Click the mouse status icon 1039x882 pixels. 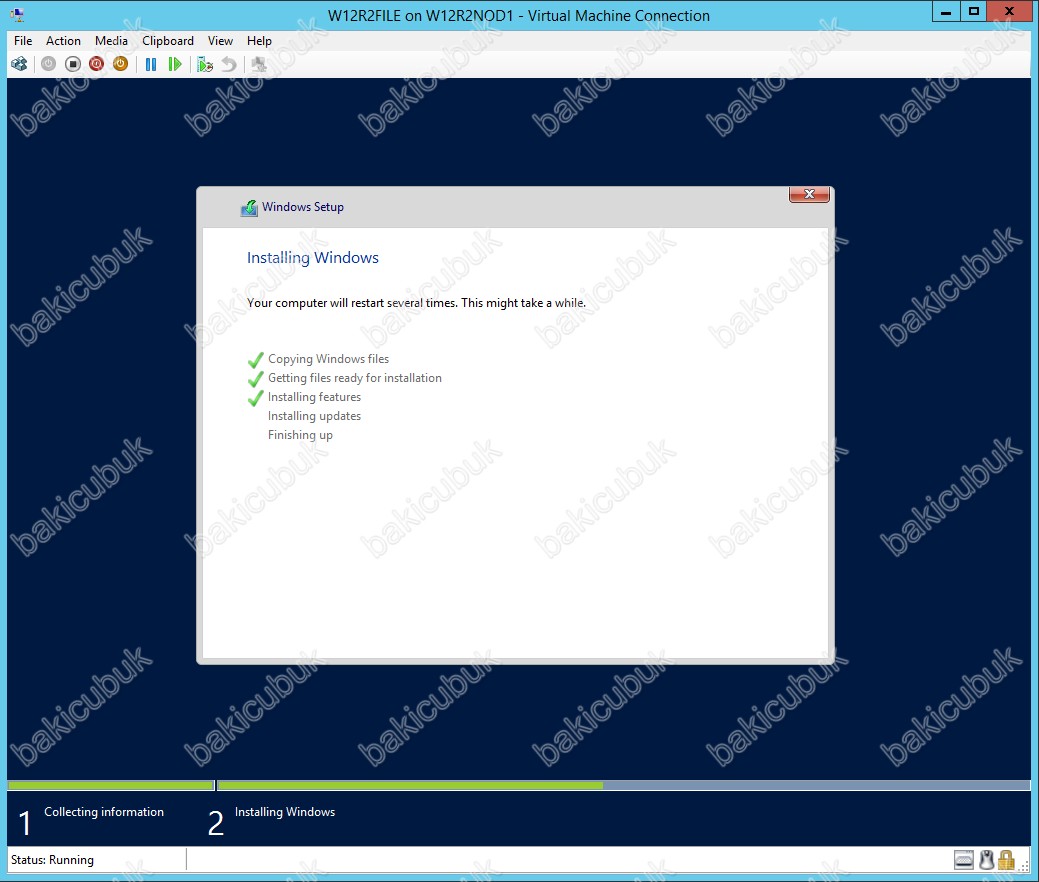(987, 860)
